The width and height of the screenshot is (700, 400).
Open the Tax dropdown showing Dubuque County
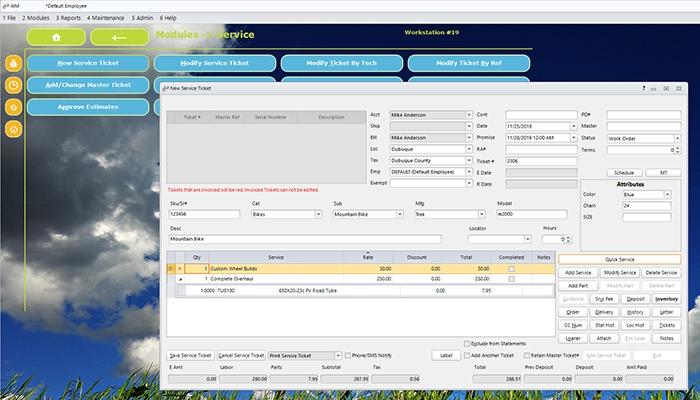[469, 160]
